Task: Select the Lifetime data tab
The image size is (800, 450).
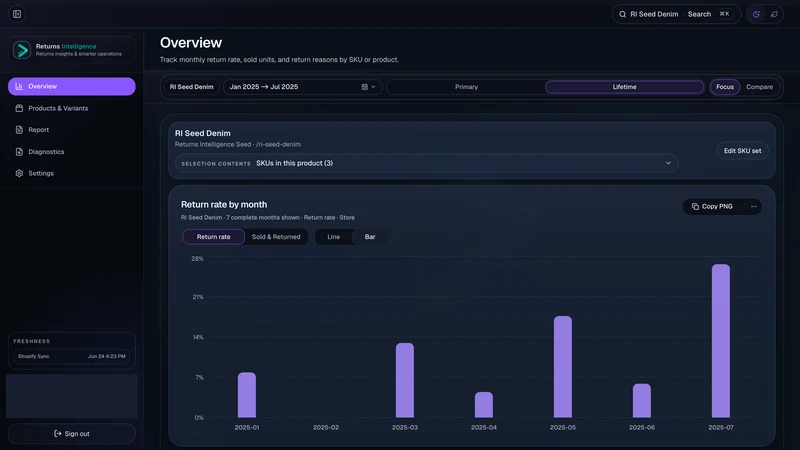Action: pyautogui.click(x=624, y=87)
